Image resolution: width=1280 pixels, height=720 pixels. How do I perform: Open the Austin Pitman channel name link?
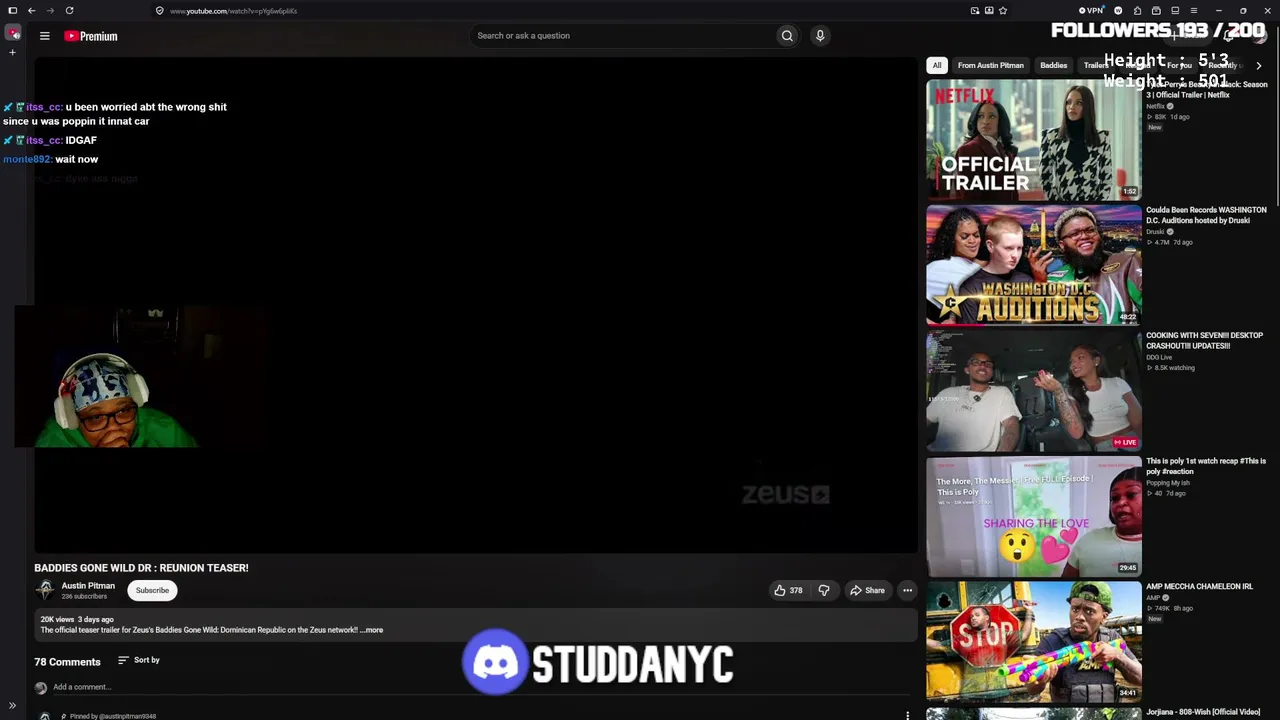88,586
